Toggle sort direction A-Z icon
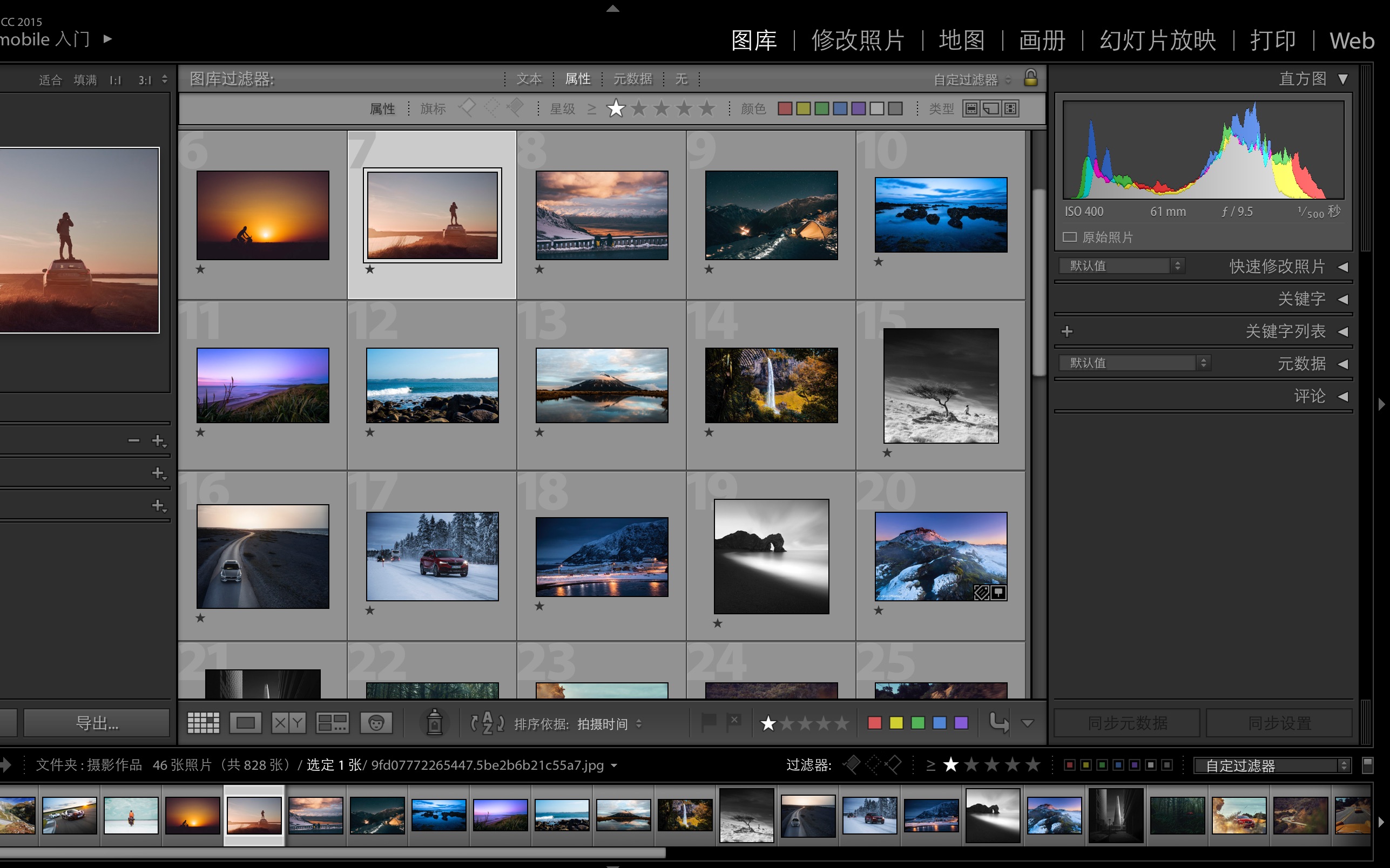Screen dimensions: 1390x868 click(x=487, y=723)
